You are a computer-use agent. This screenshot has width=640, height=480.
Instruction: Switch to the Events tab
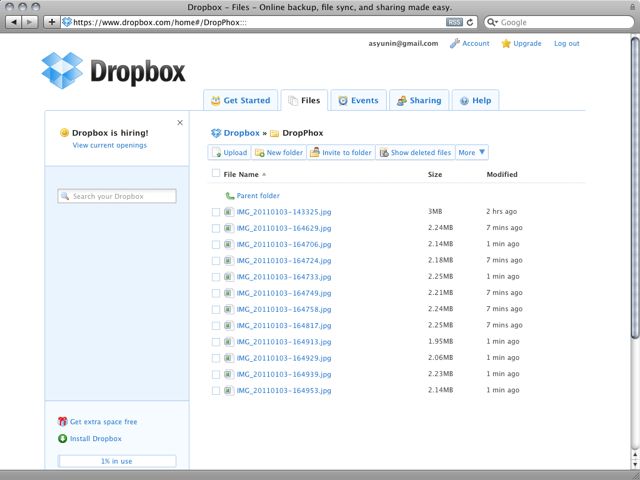358,100
